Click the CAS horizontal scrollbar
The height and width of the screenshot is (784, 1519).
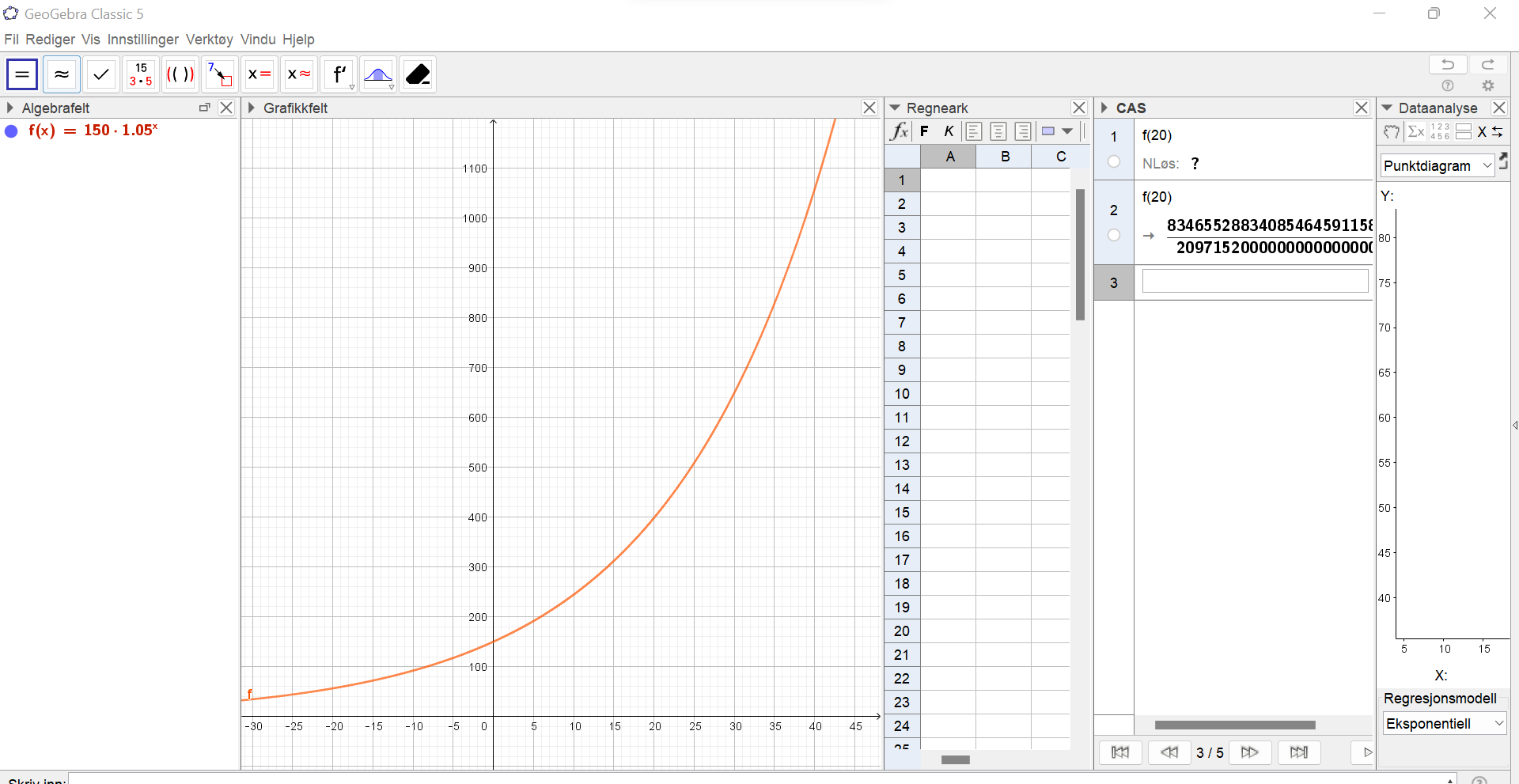(1234, 725)
